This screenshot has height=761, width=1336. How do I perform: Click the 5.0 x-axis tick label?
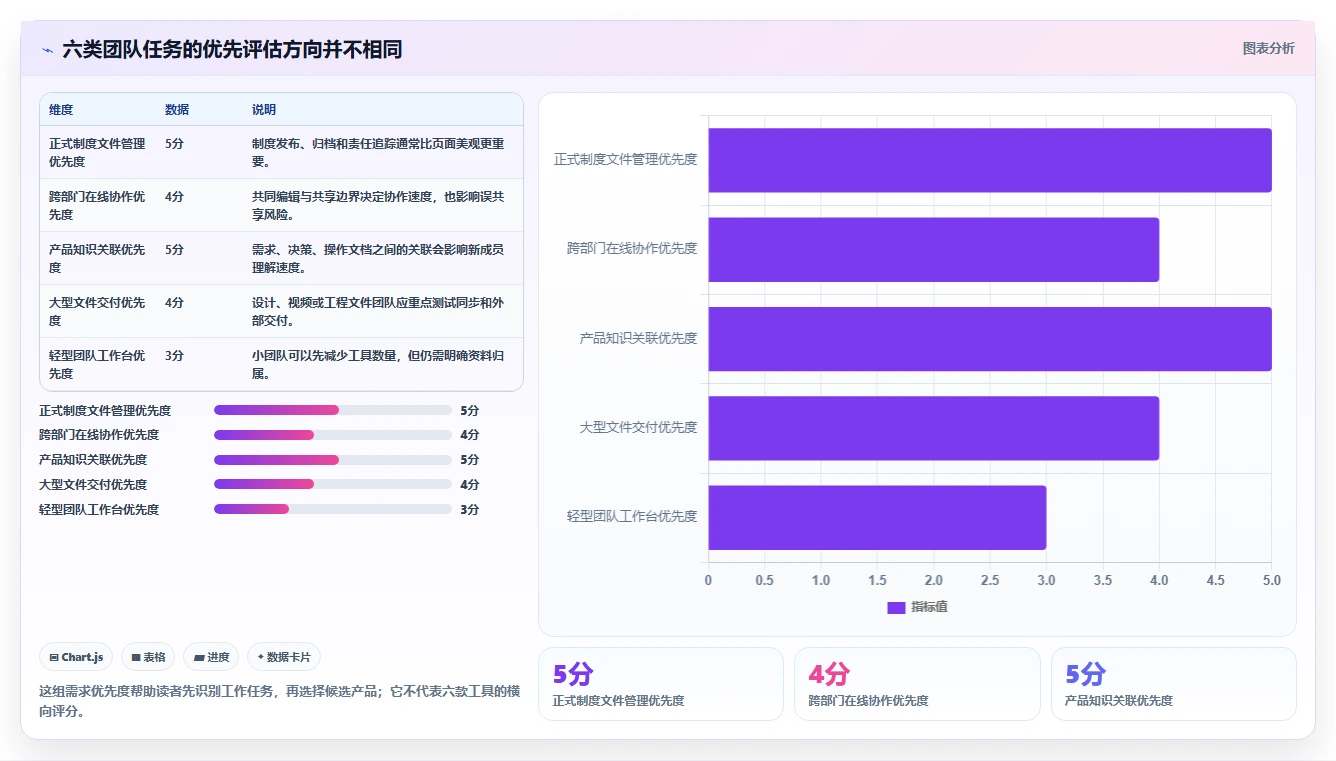click(x=1272, y=580)
